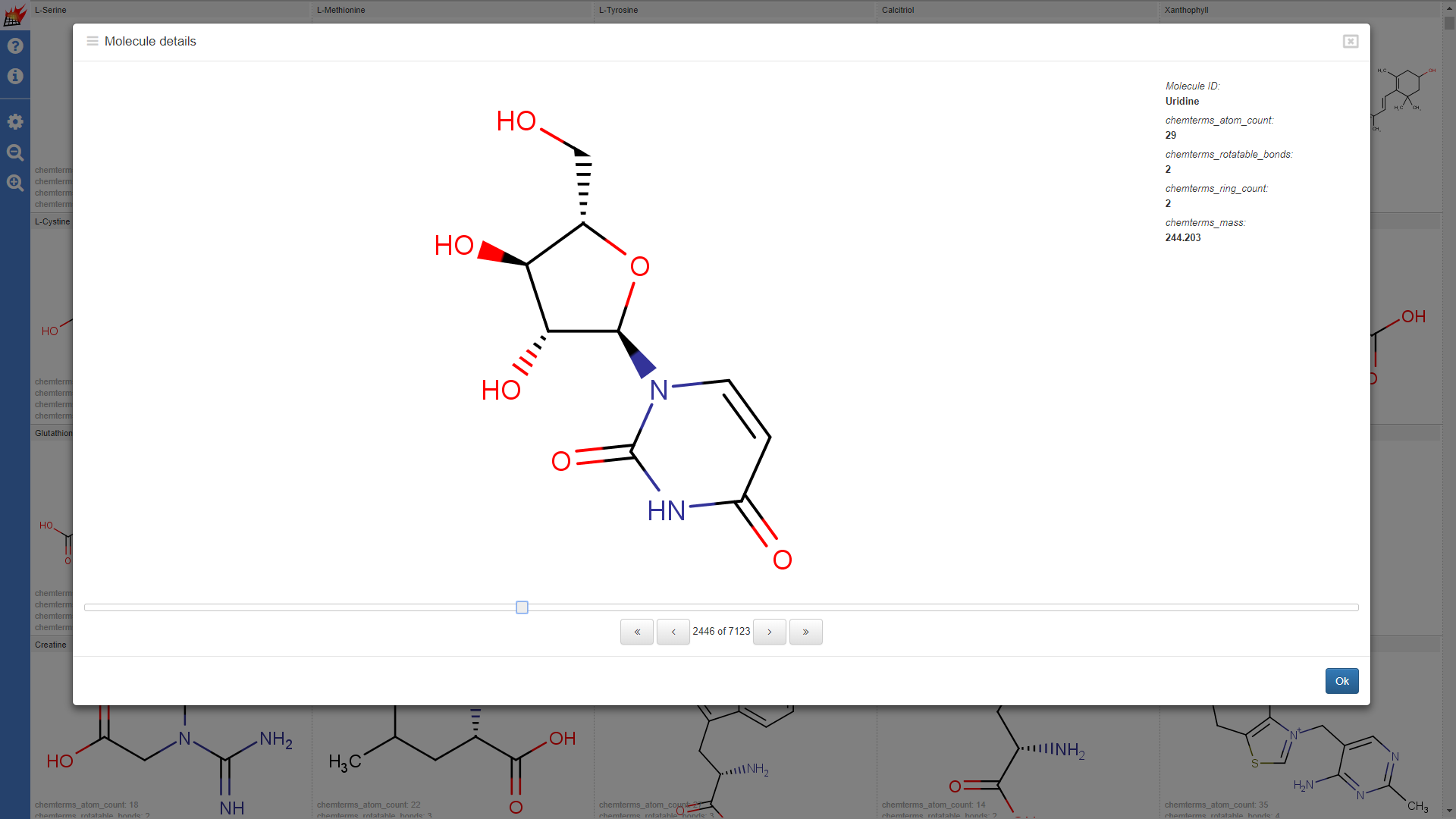Image resolution: width=1456 pixels, height=819 pixels.
Task: Close the Molecule details dialog
Action: pos(1350,42)
